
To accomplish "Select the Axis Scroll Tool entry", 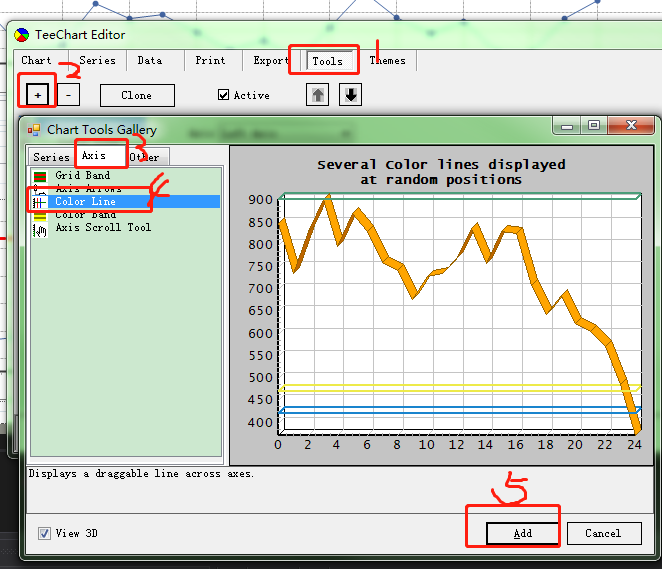I will [103, 228].
